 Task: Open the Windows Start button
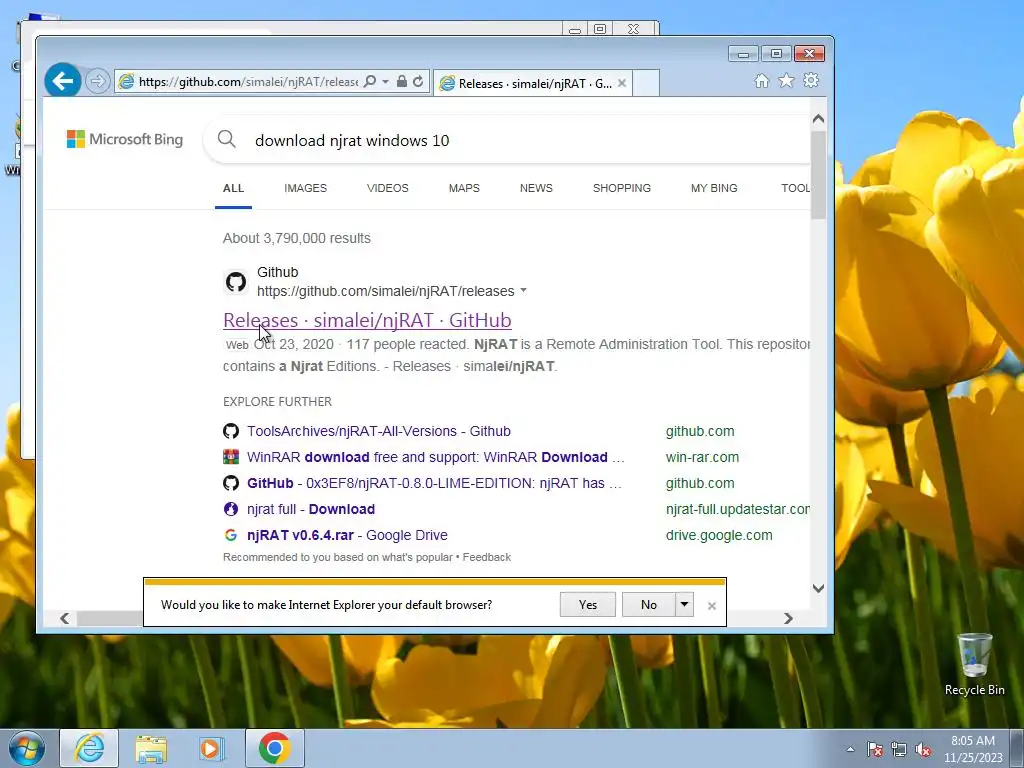pyautogui.click(x=27, y=748)
